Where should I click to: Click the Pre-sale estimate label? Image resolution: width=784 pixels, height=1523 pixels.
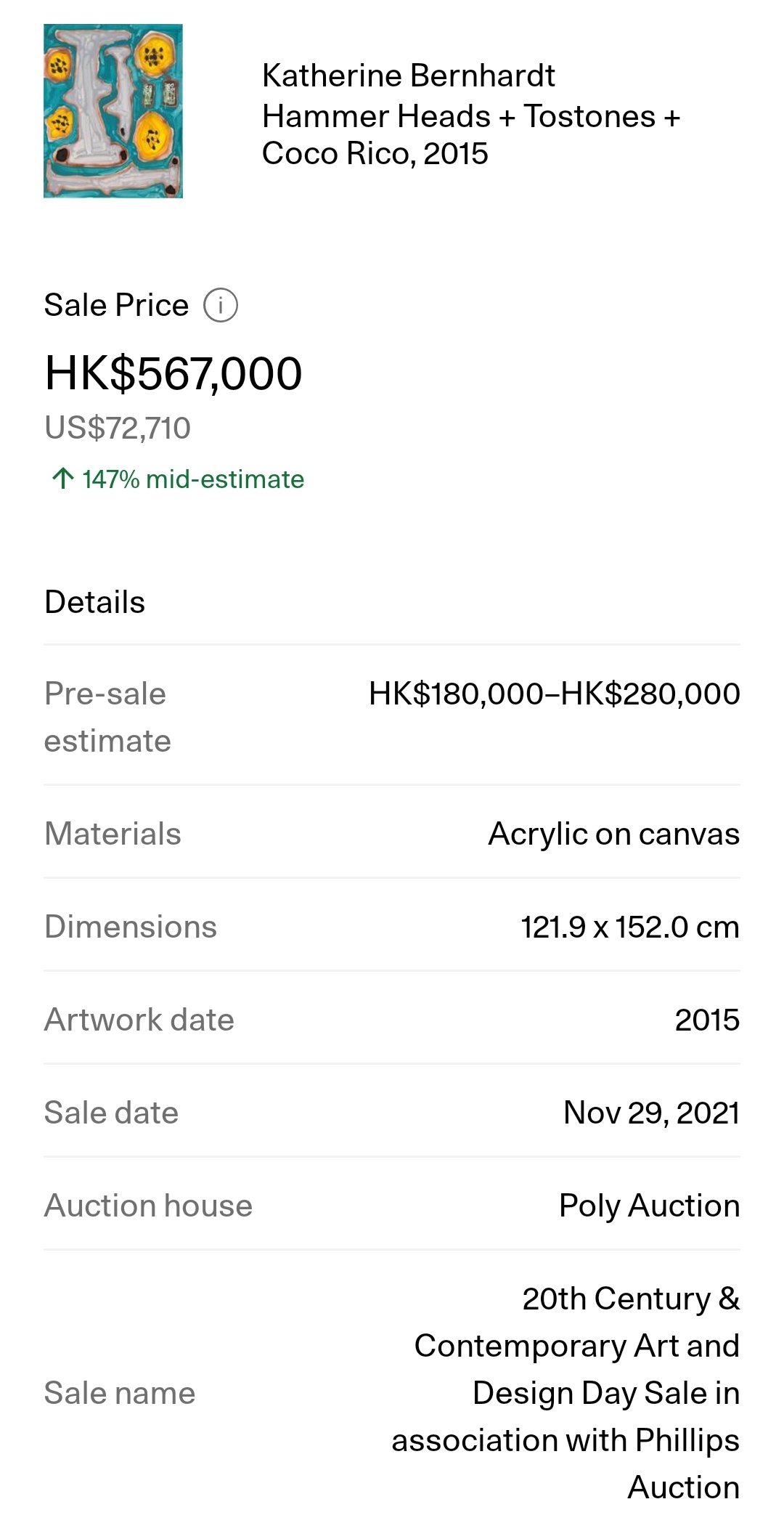(x=107, y=717)
